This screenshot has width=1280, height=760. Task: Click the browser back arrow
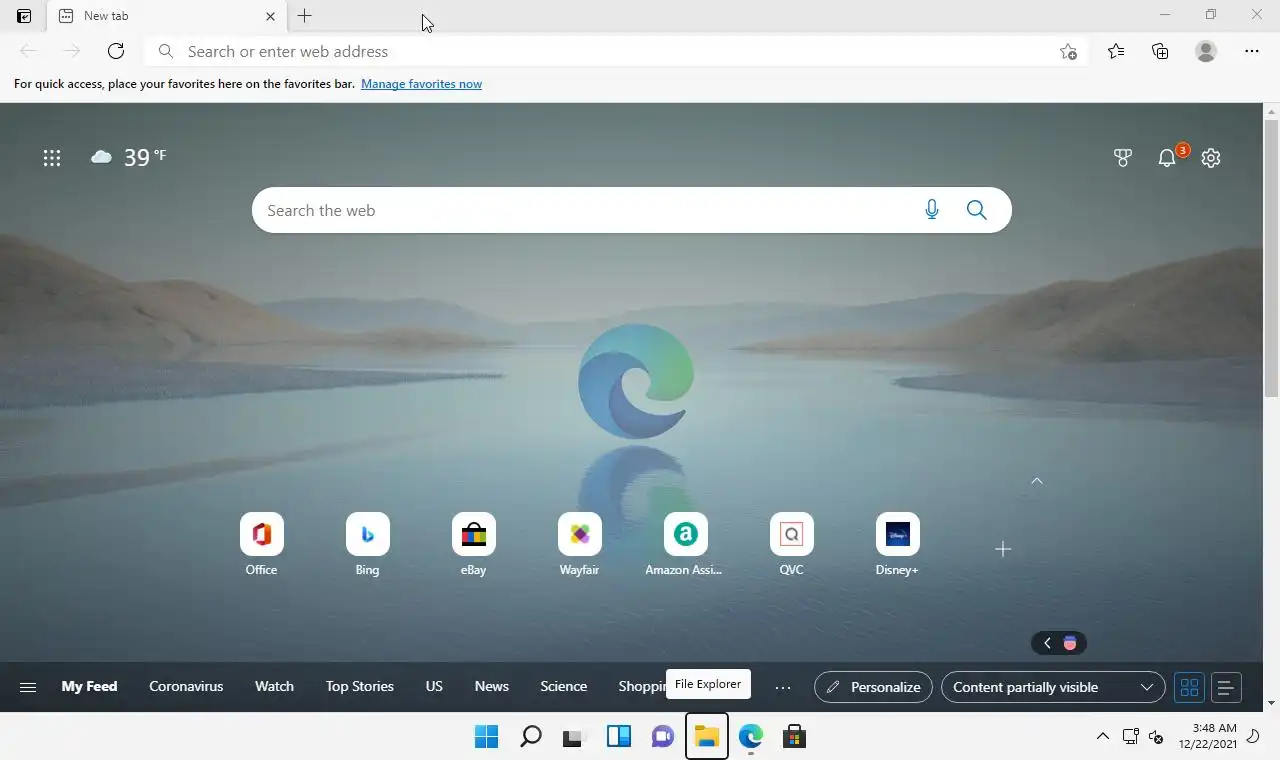pyautogui.click(x=28, y=51)
